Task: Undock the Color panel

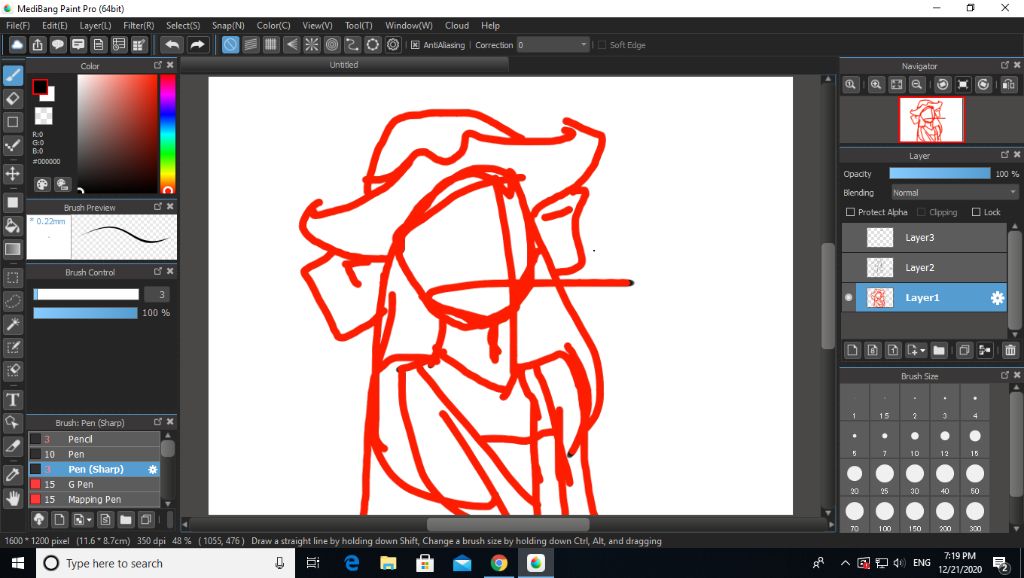Action: (157, 65)
